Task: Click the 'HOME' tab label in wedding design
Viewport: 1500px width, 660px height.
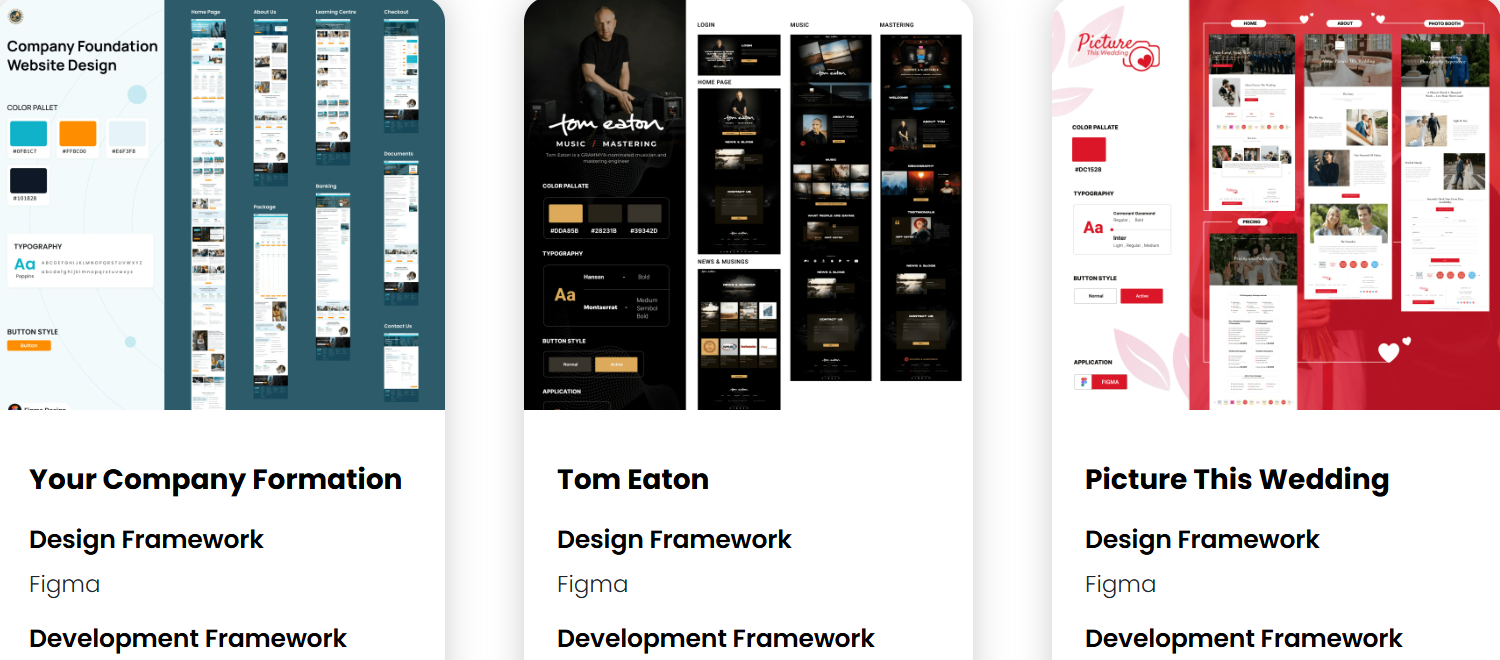Action: pos(1249,23)
